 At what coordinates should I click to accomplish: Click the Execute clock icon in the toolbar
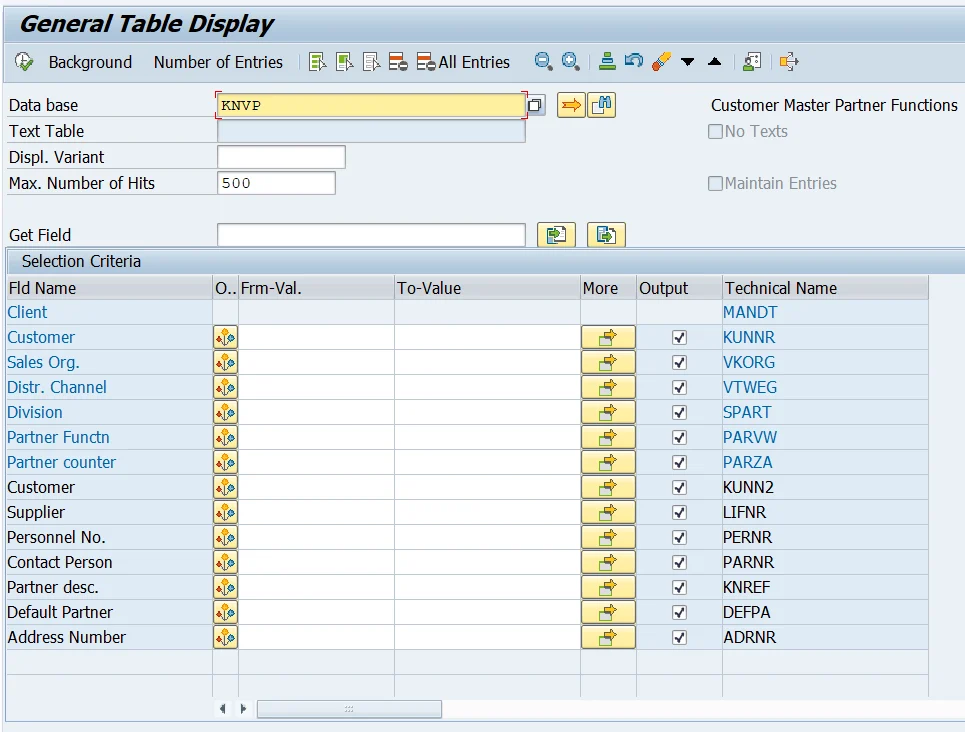click(x=23, y=62)
